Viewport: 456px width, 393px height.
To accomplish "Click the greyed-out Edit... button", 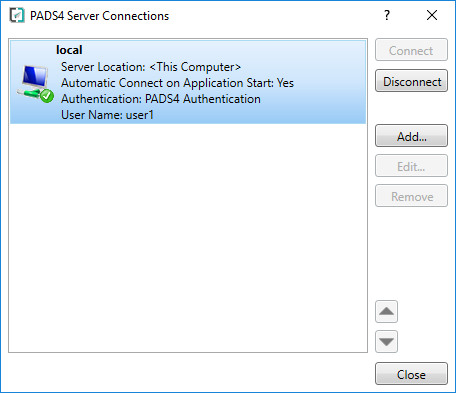I will point(411,166).
